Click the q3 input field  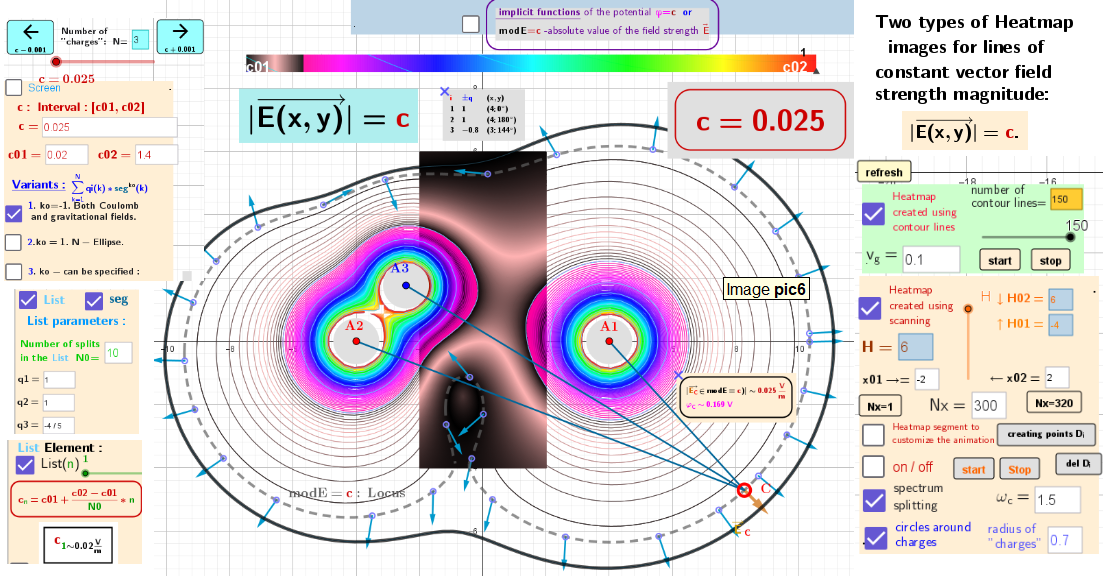click(58, 425)
